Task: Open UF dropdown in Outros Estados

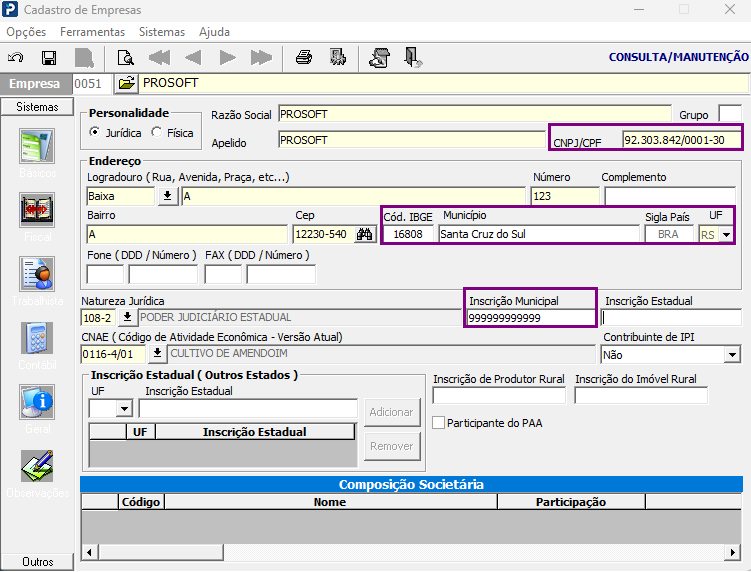Action: 124,409
